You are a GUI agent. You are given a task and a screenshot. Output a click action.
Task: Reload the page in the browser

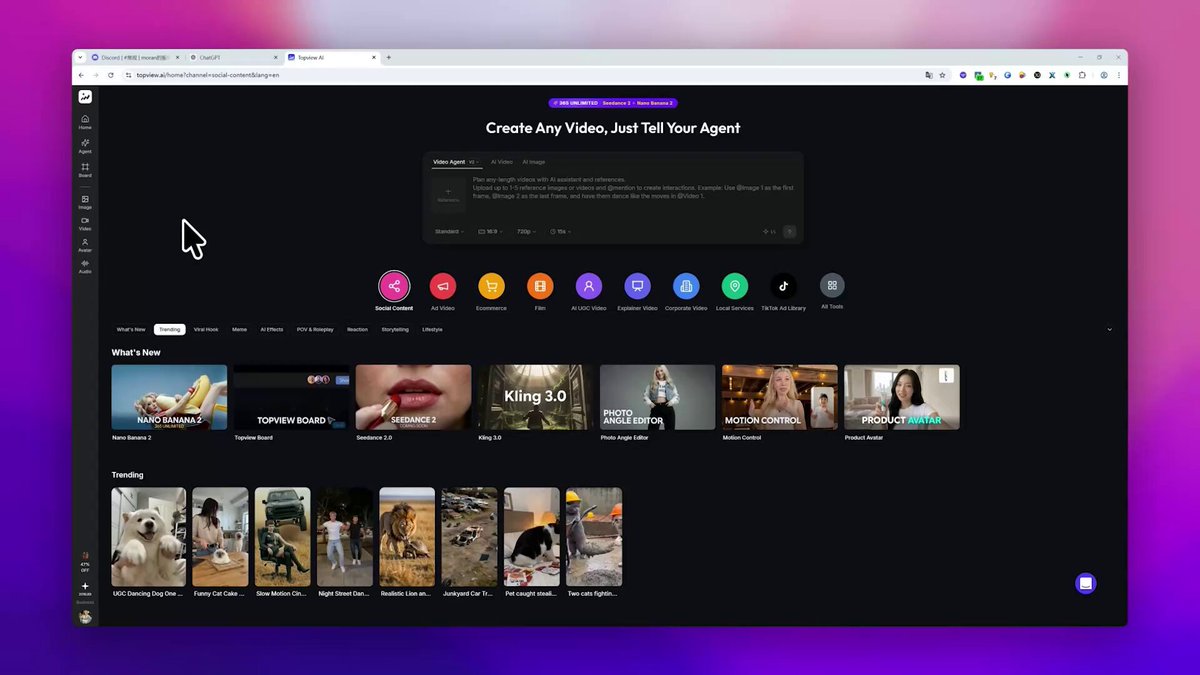[111, 75]
